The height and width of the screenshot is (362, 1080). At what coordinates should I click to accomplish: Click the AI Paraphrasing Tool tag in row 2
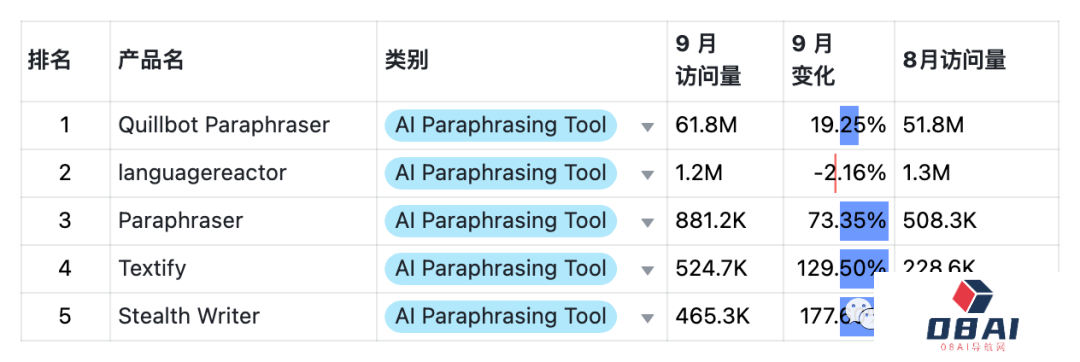tap(501, 173)
